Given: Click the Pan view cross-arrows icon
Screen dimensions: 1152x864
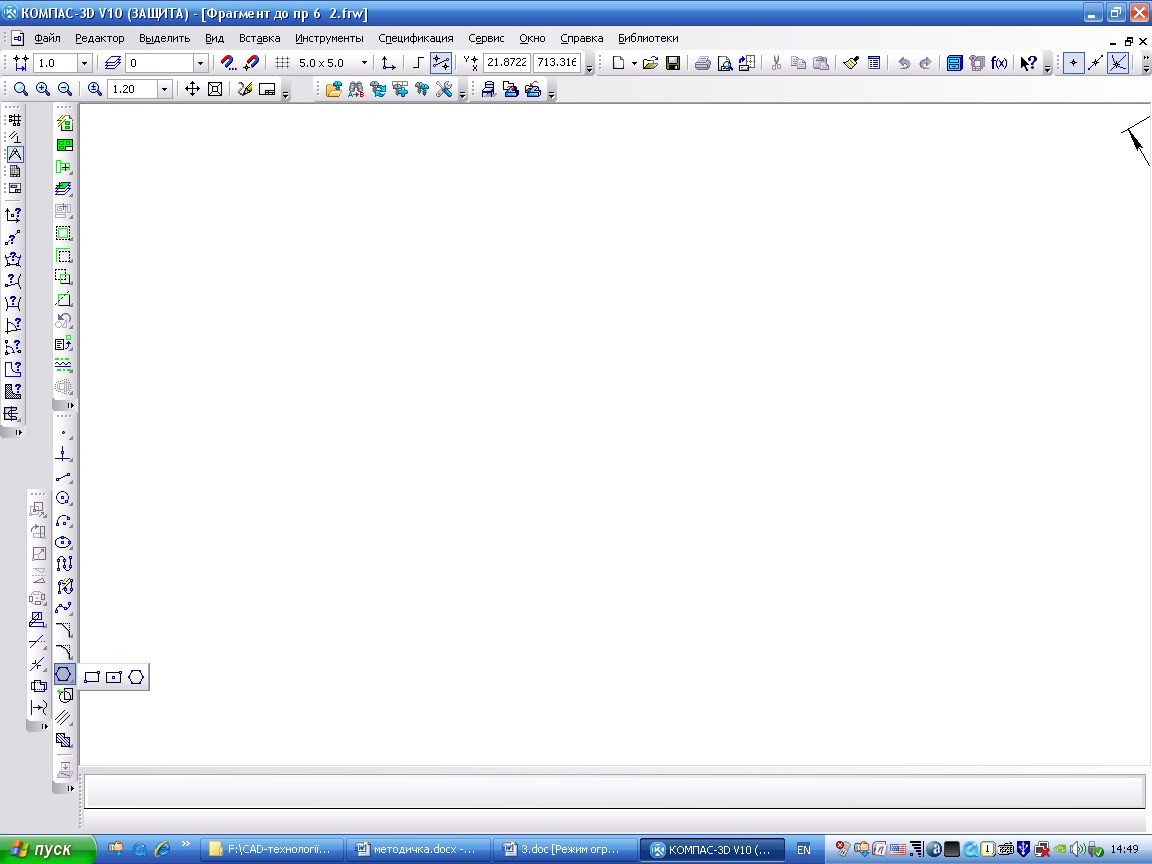Looking at the screenshot, I should (x=192, y=89).
